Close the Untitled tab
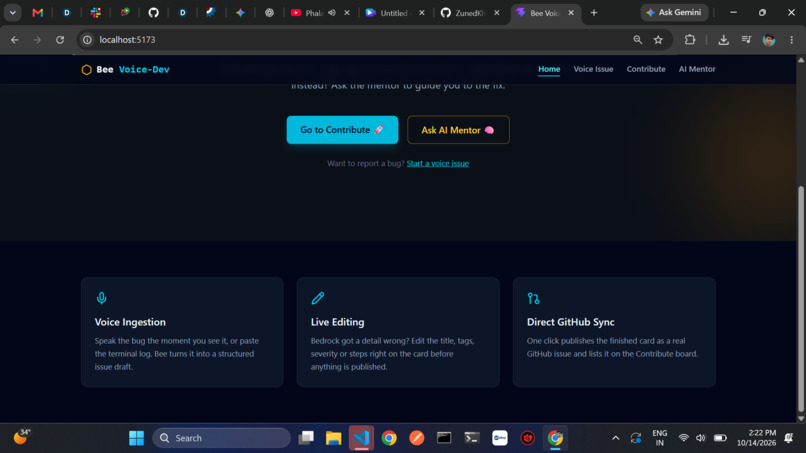 [422, 13]
